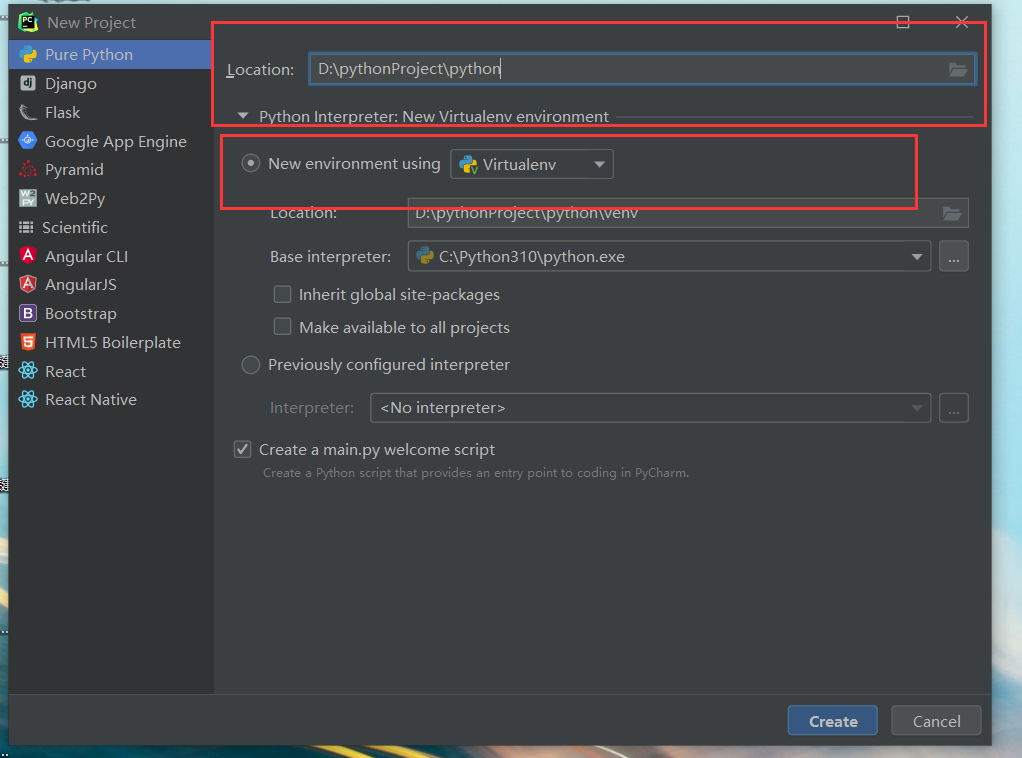1022x758 pixels.
Task: Click the Pure Python logo icon
Action: 28,55
